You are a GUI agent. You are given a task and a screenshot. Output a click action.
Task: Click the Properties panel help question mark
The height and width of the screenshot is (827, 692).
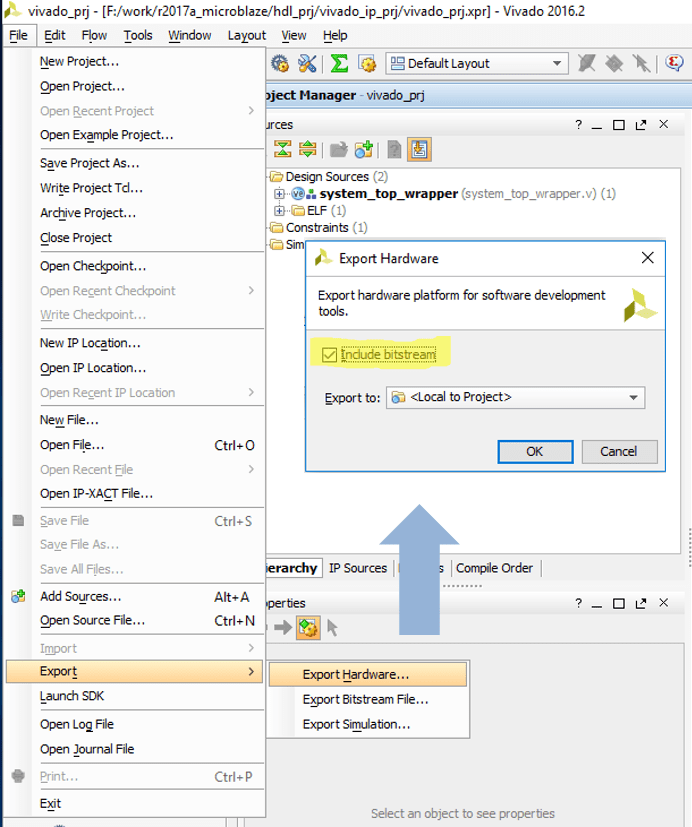pos(579,603)
